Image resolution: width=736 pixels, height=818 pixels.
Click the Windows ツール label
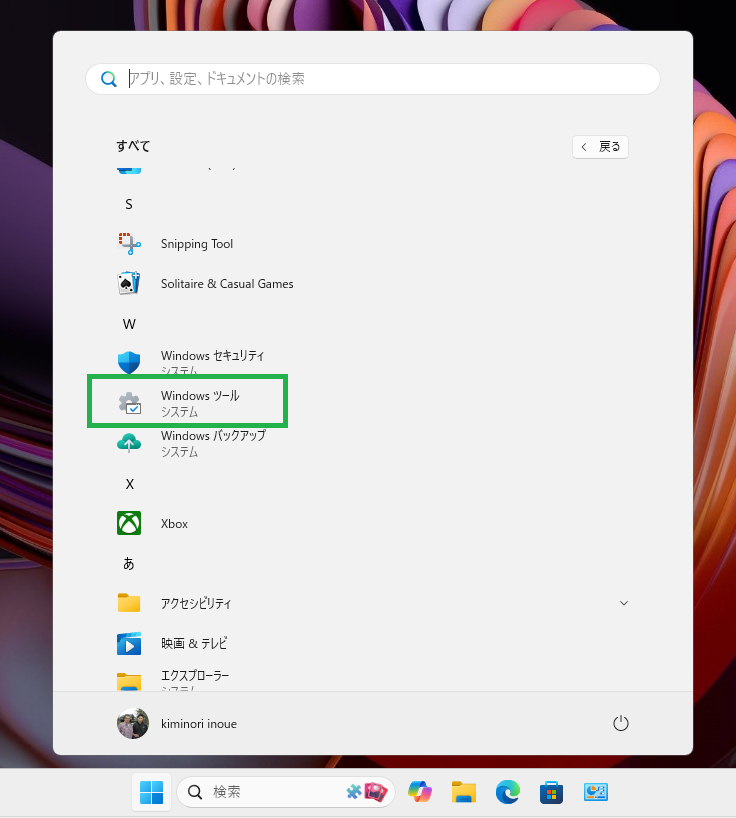[200, 396]
